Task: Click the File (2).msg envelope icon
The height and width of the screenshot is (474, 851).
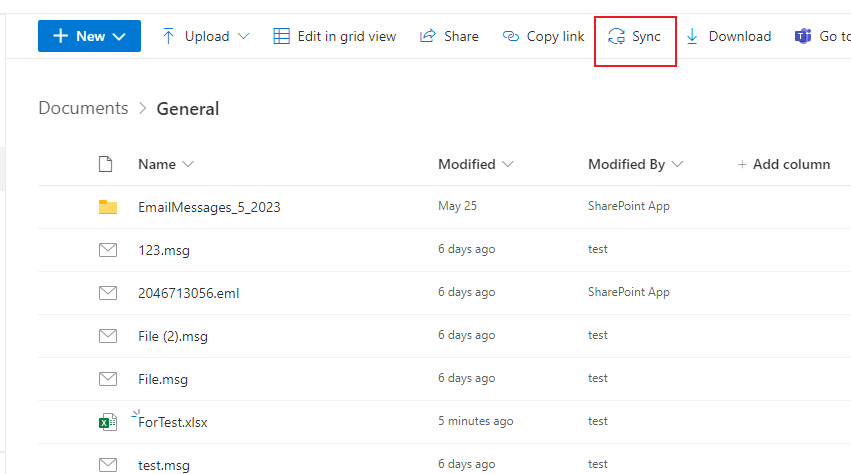Action: coord(107,336)
